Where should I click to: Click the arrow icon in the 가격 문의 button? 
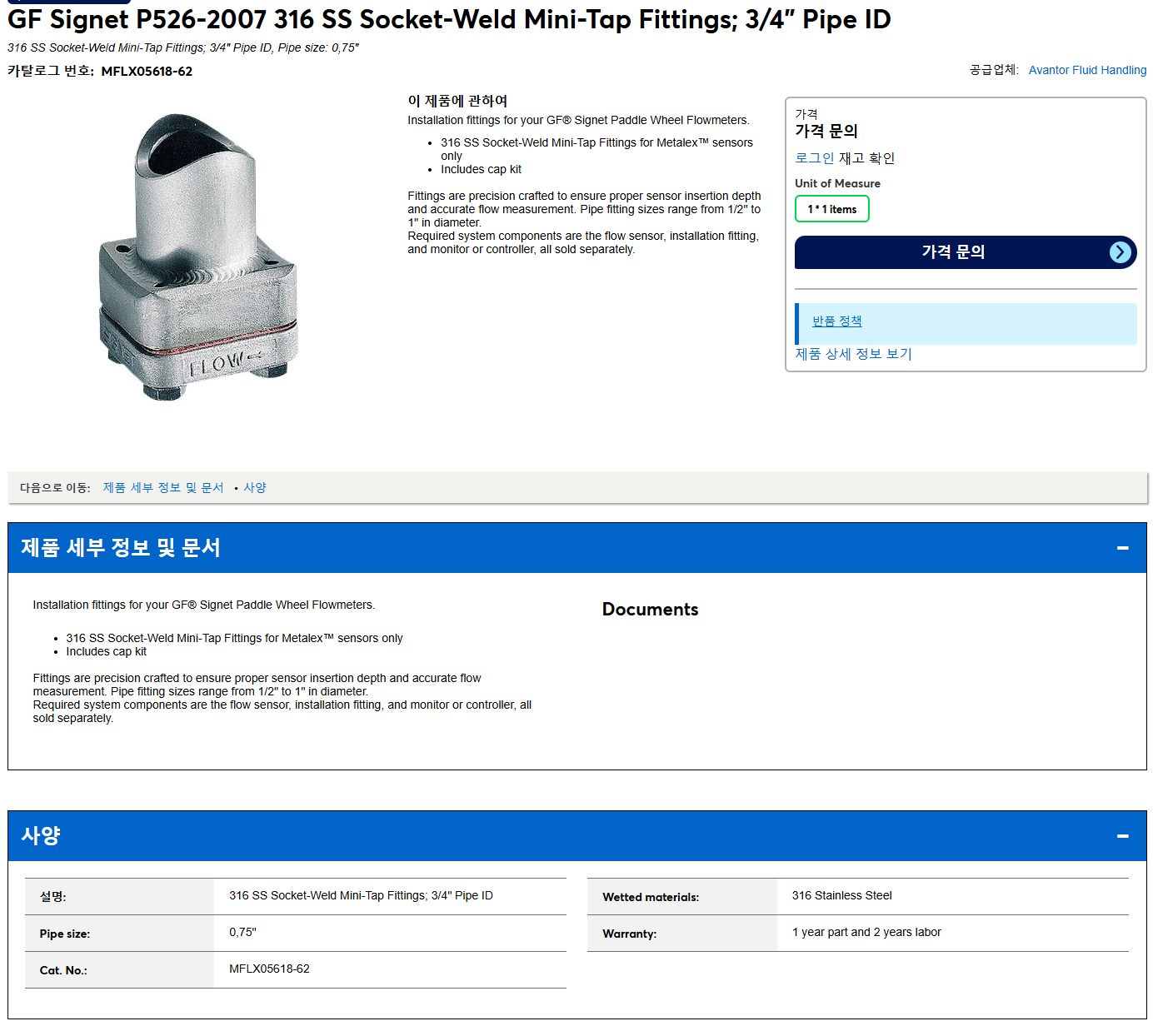pyautogui.click(x=1121, y=252)
